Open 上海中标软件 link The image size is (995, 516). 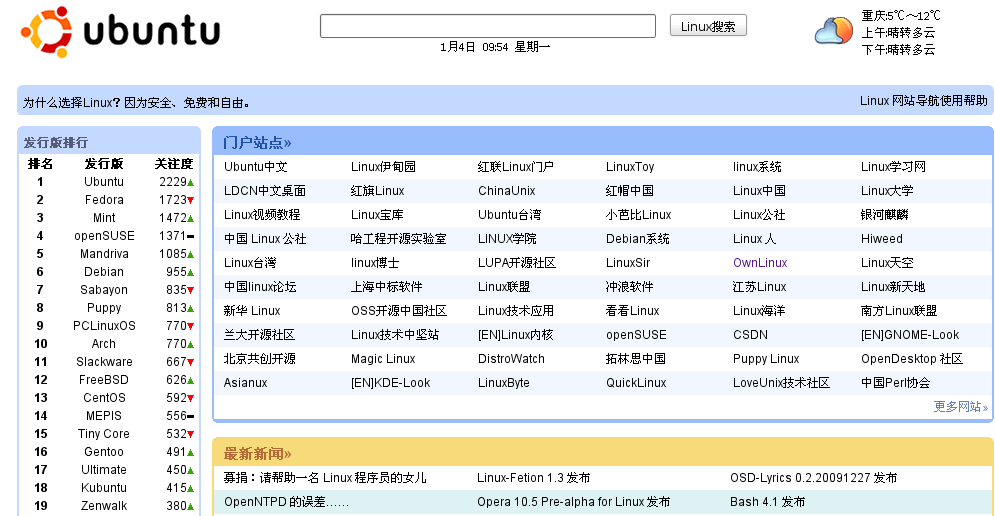click(386, 287)
